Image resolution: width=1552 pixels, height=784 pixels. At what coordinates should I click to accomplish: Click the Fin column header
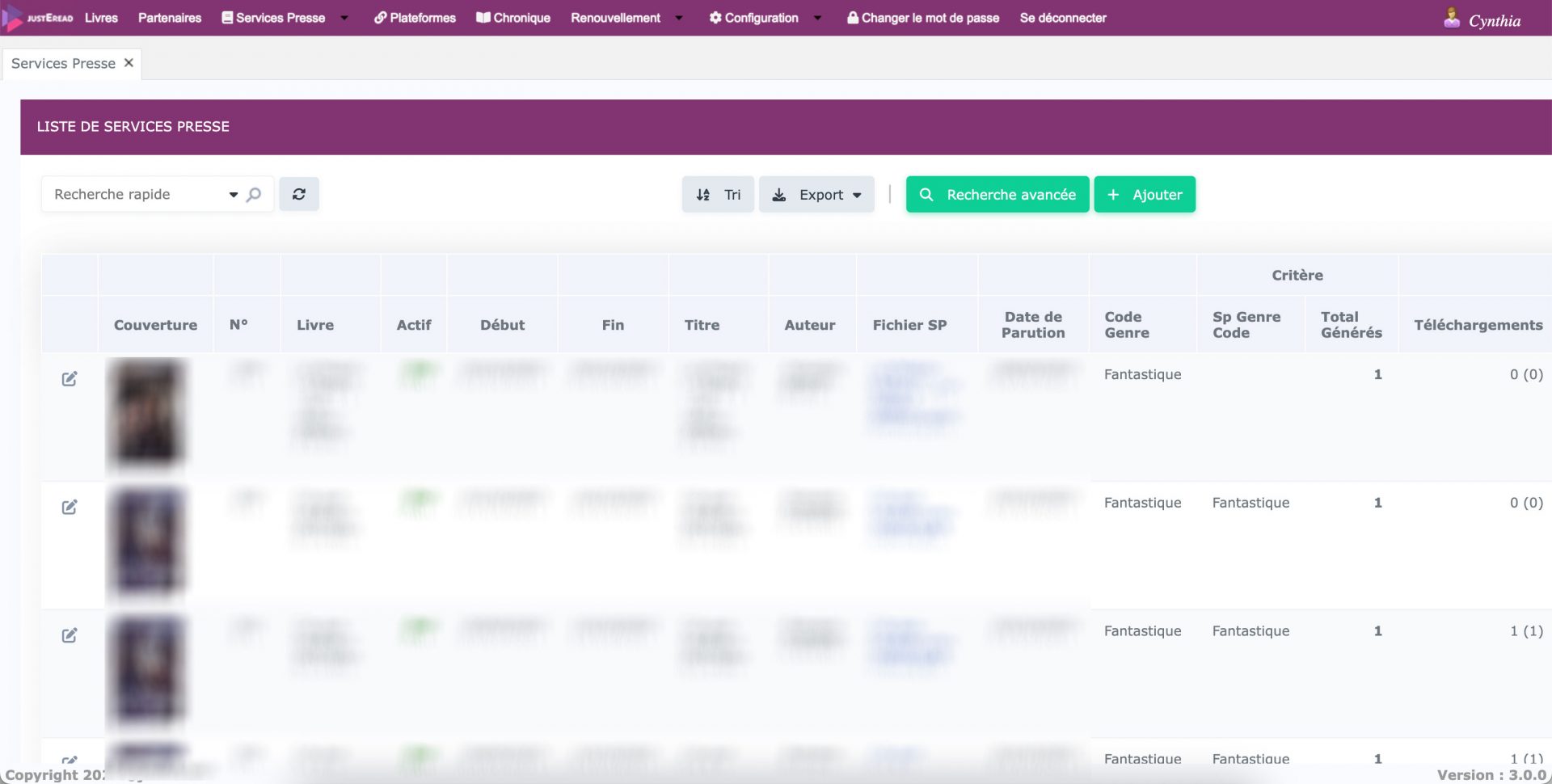613,325
